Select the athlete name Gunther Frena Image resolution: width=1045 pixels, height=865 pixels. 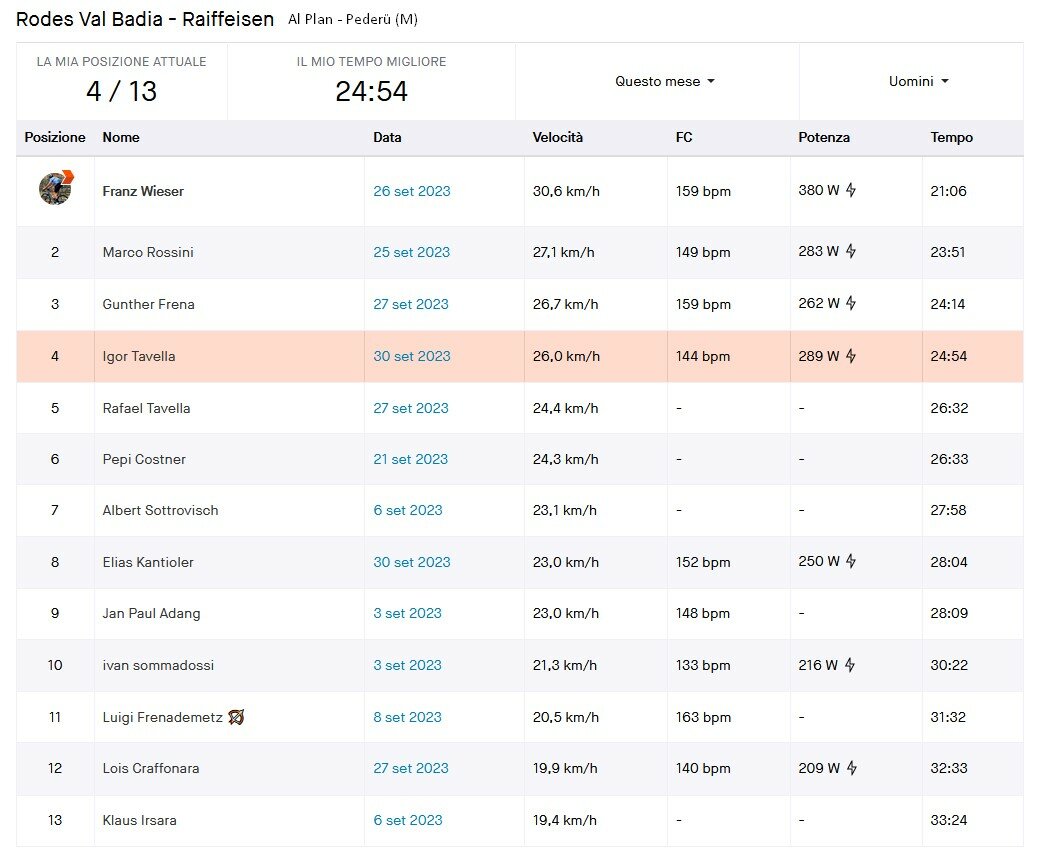click(x=148, y=304)
